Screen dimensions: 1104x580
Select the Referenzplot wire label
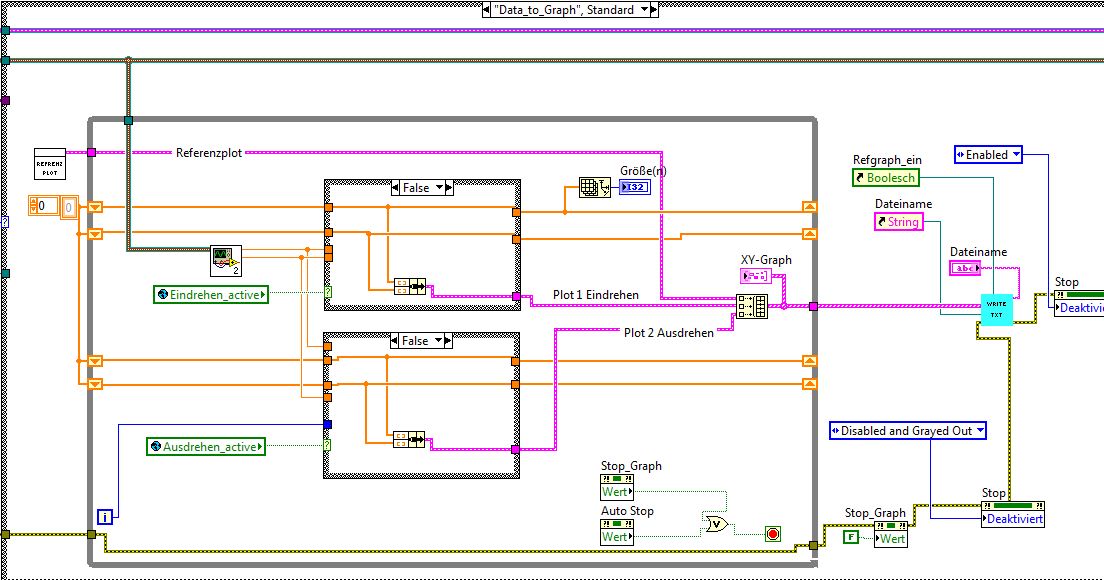pos(209,153)
